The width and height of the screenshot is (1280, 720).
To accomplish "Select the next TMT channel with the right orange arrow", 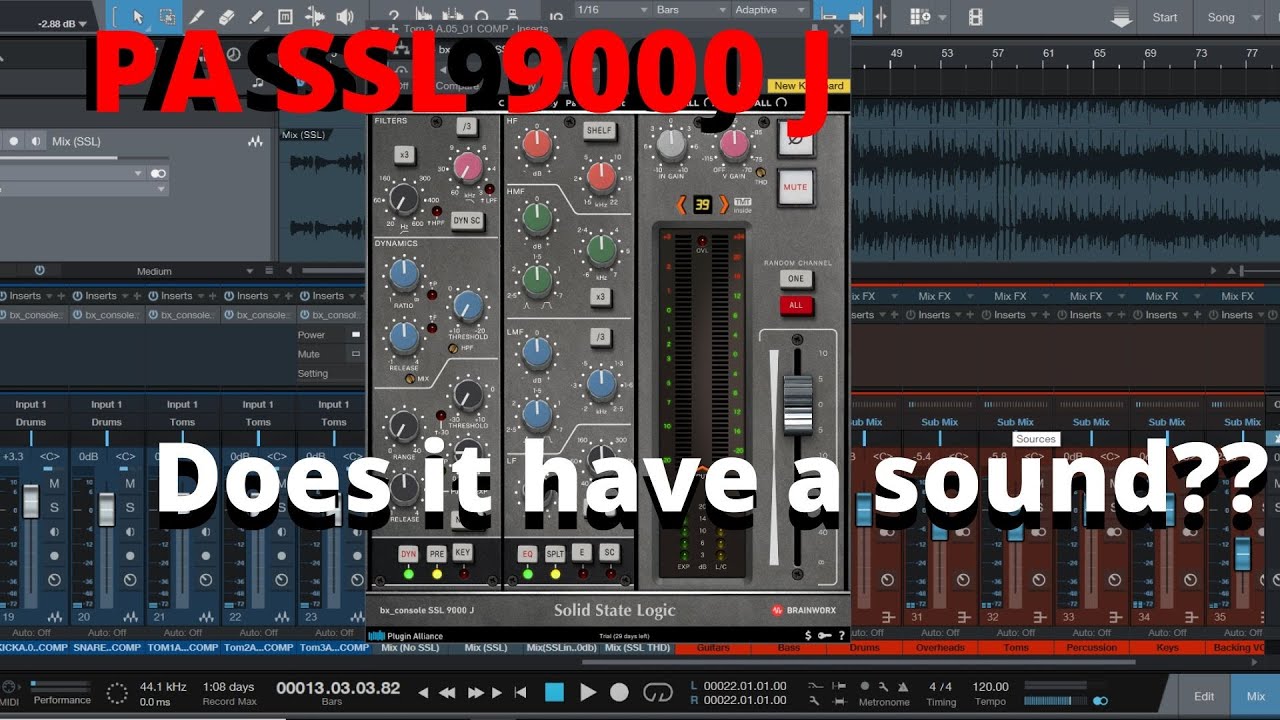I will coord(724,205).
